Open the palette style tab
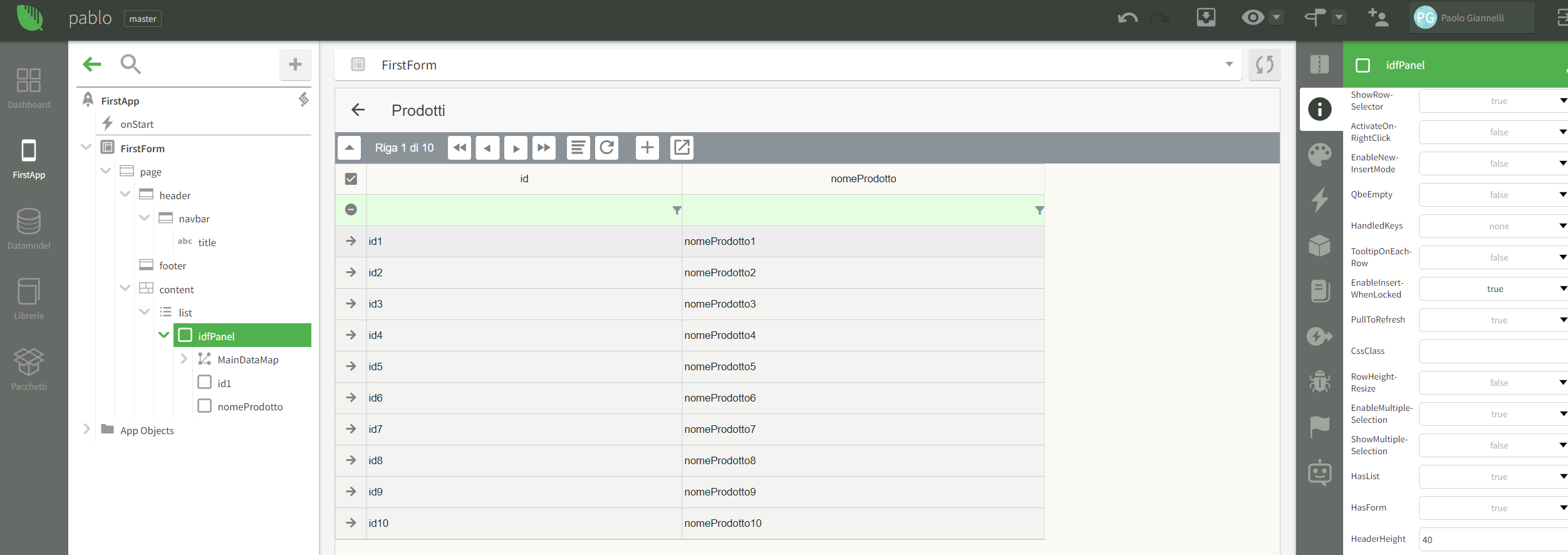 click(x=1319, y=155)
